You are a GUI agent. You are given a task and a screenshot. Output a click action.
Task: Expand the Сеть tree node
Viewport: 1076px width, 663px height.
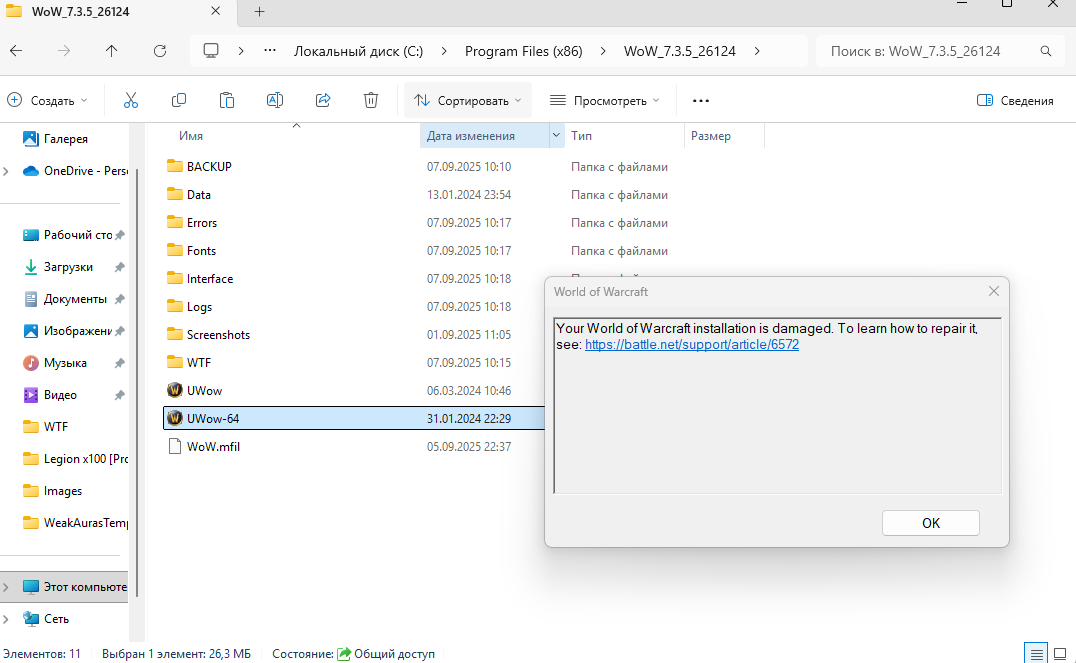pyautogui.click(x=6, y=619)
